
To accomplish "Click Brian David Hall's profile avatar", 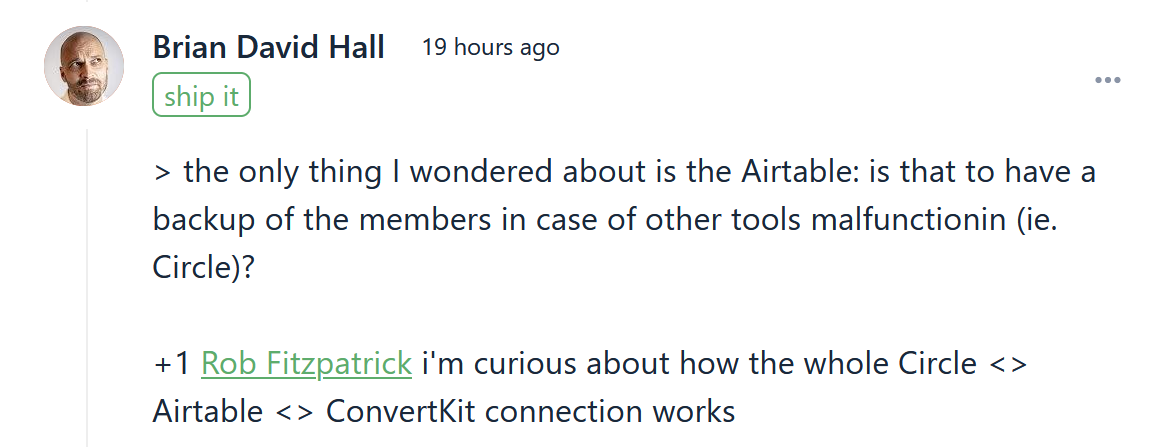I will click(84, 66).
